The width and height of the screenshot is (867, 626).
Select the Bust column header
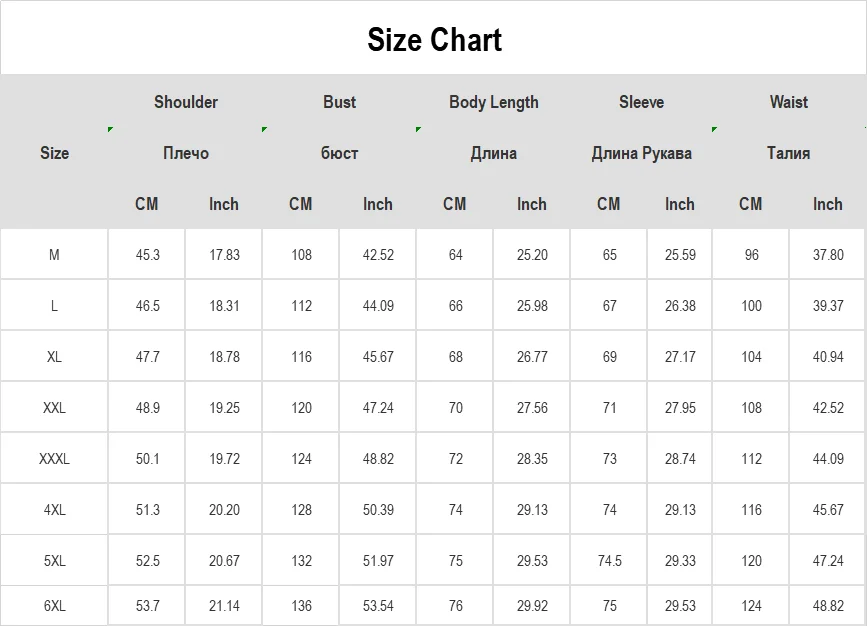click(x=339, y=102)
